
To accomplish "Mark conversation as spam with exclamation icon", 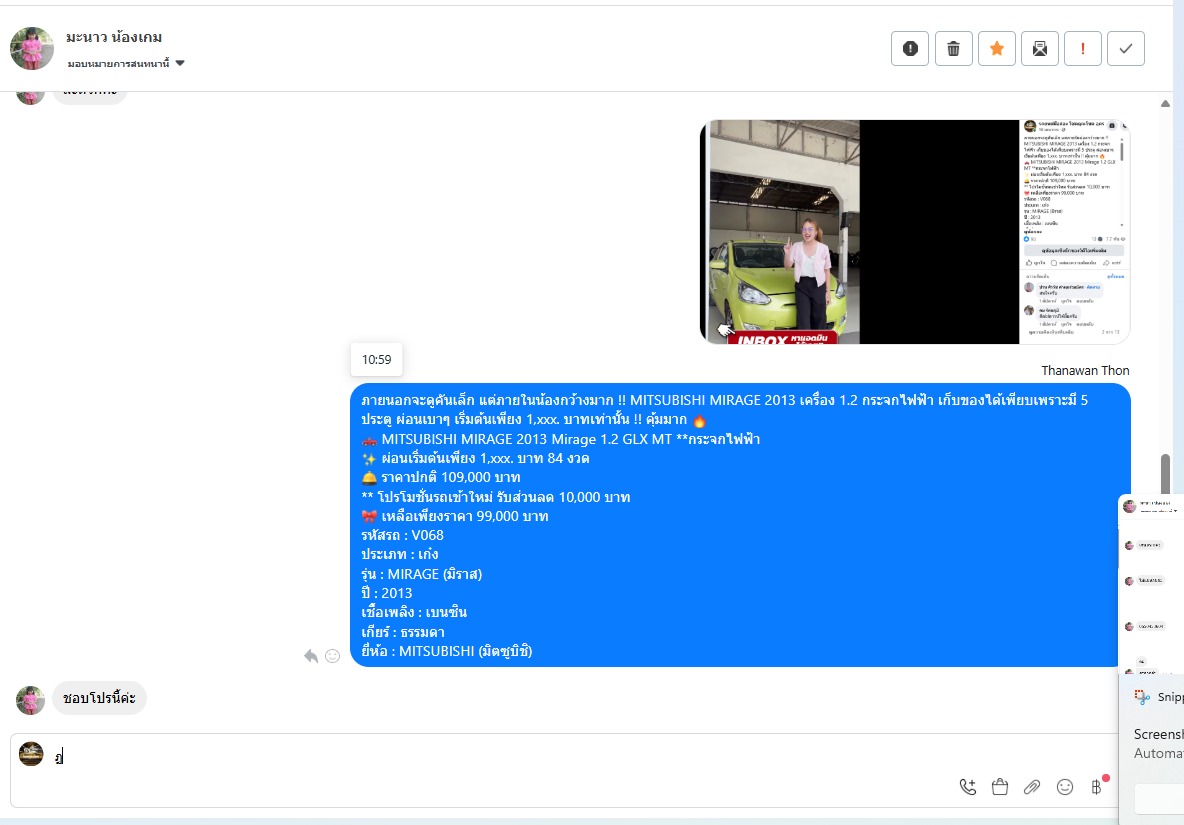I will (x=910, y=49).
